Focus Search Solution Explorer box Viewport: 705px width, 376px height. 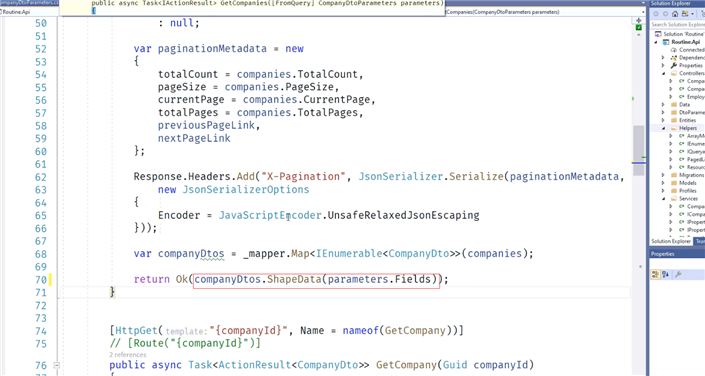point(678,24)
